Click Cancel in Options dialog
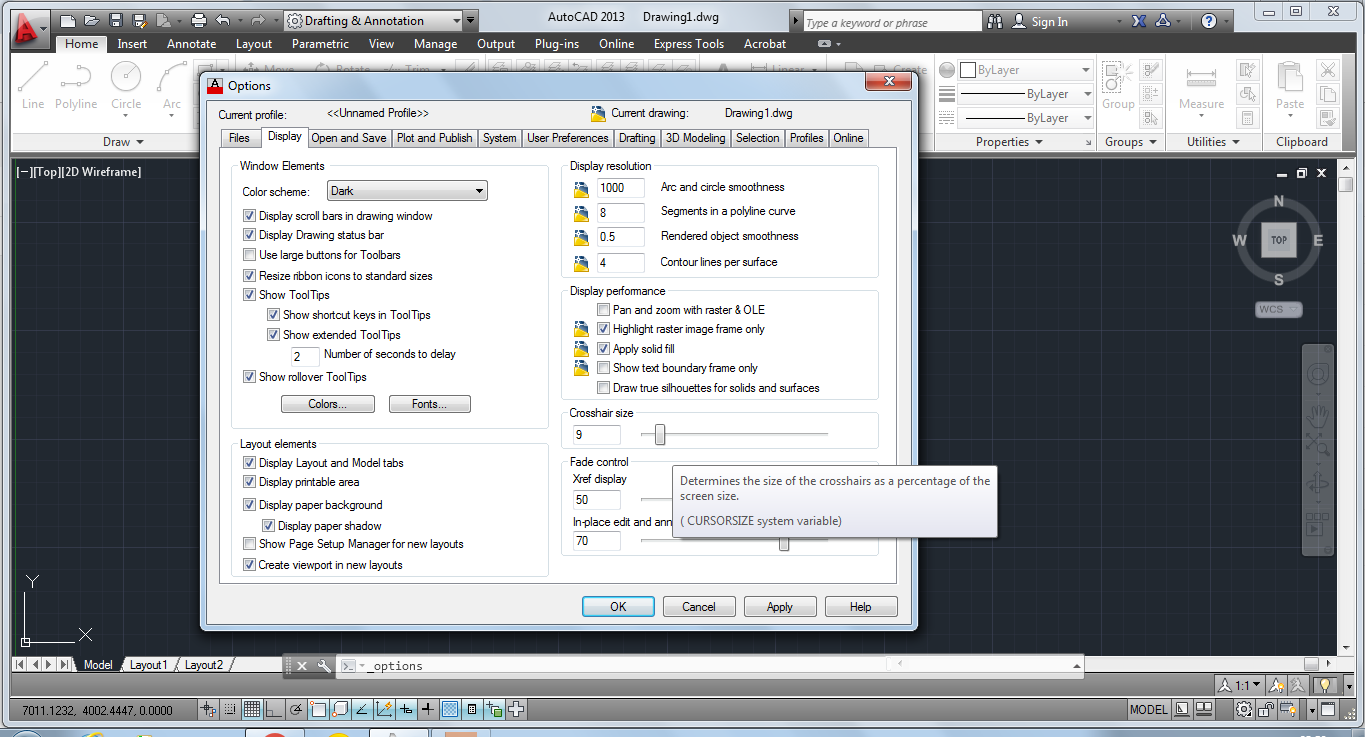 pyautogui.click(x=698, y=607)
